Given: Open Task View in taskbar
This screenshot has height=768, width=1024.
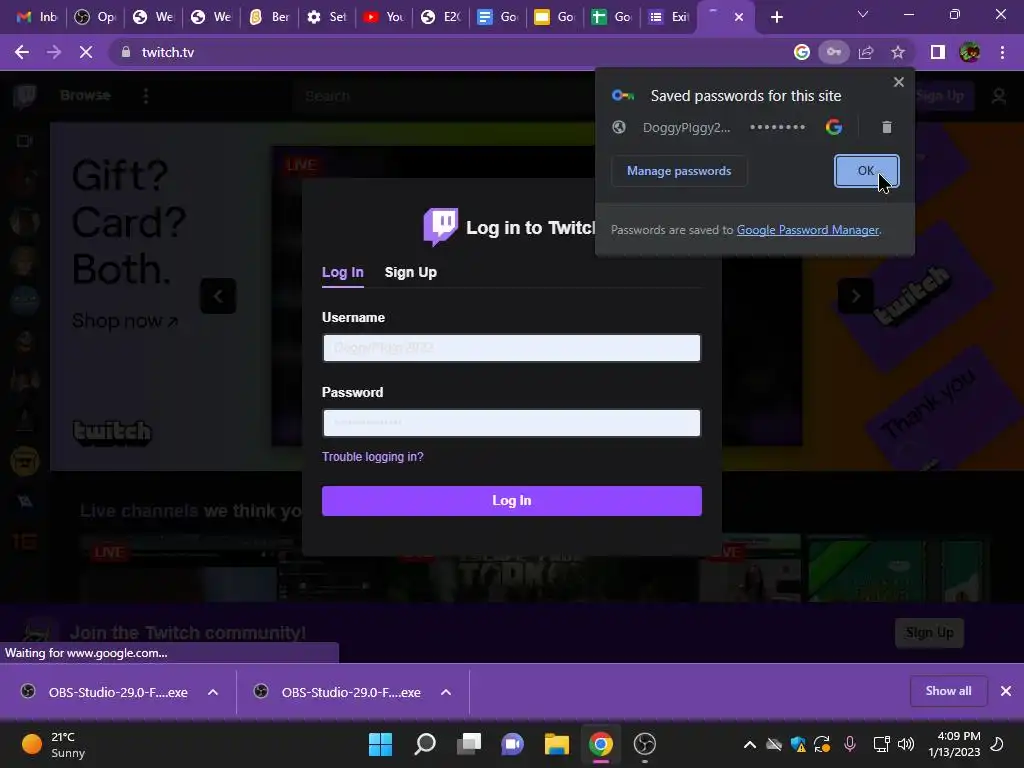Looking at the screenshot, I should 468,744.
